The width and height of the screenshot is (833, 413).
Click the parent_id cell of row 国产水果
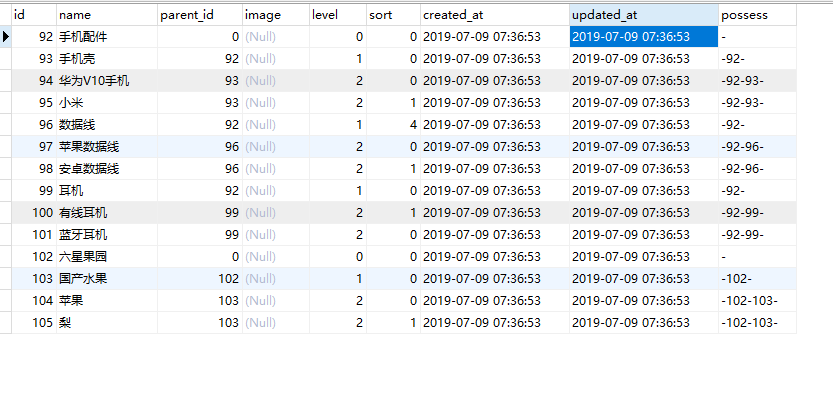[x=200, y=279]
